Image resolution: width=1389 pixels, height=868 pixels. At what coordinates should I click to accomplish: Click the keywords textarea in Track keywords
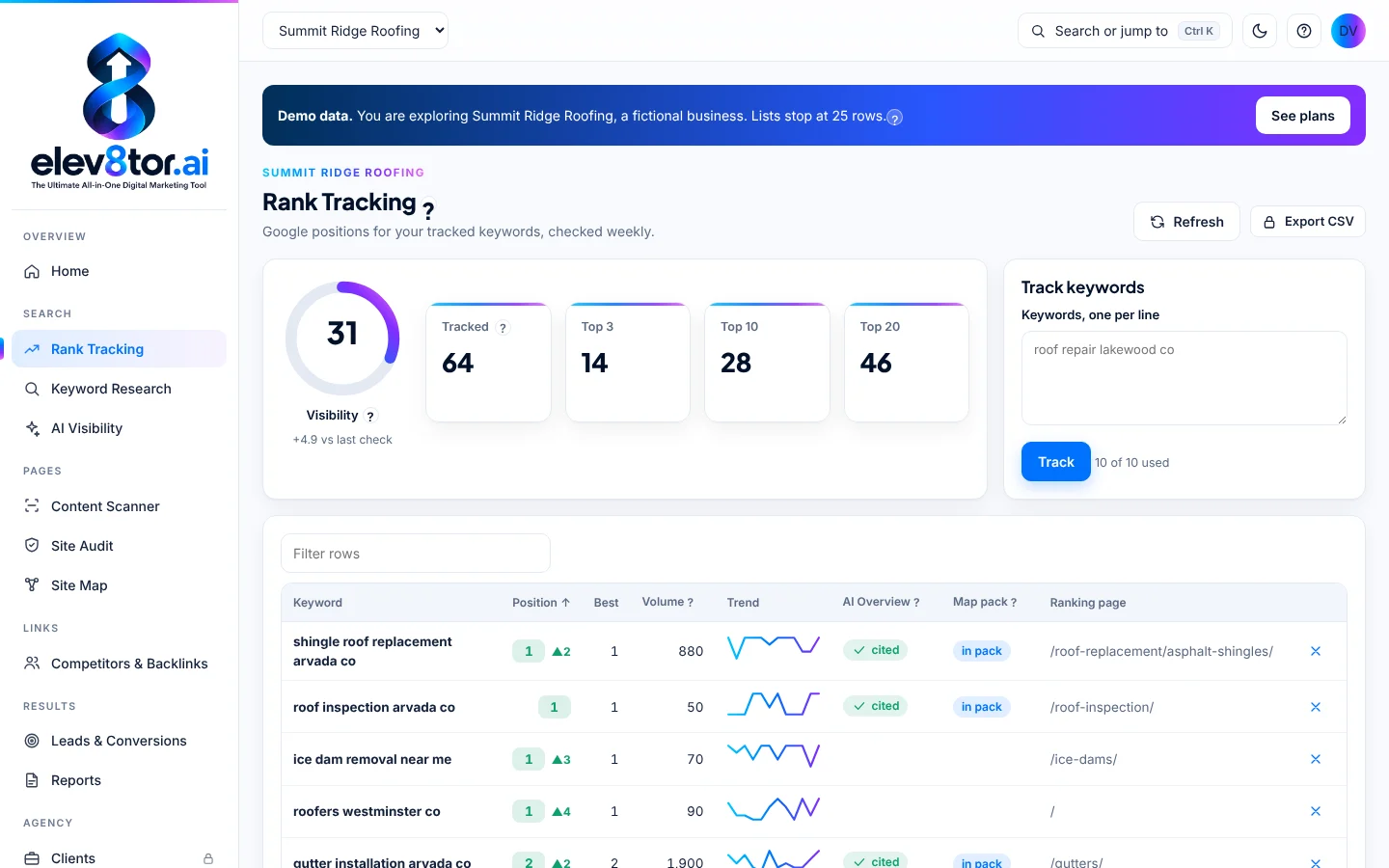1185,378
